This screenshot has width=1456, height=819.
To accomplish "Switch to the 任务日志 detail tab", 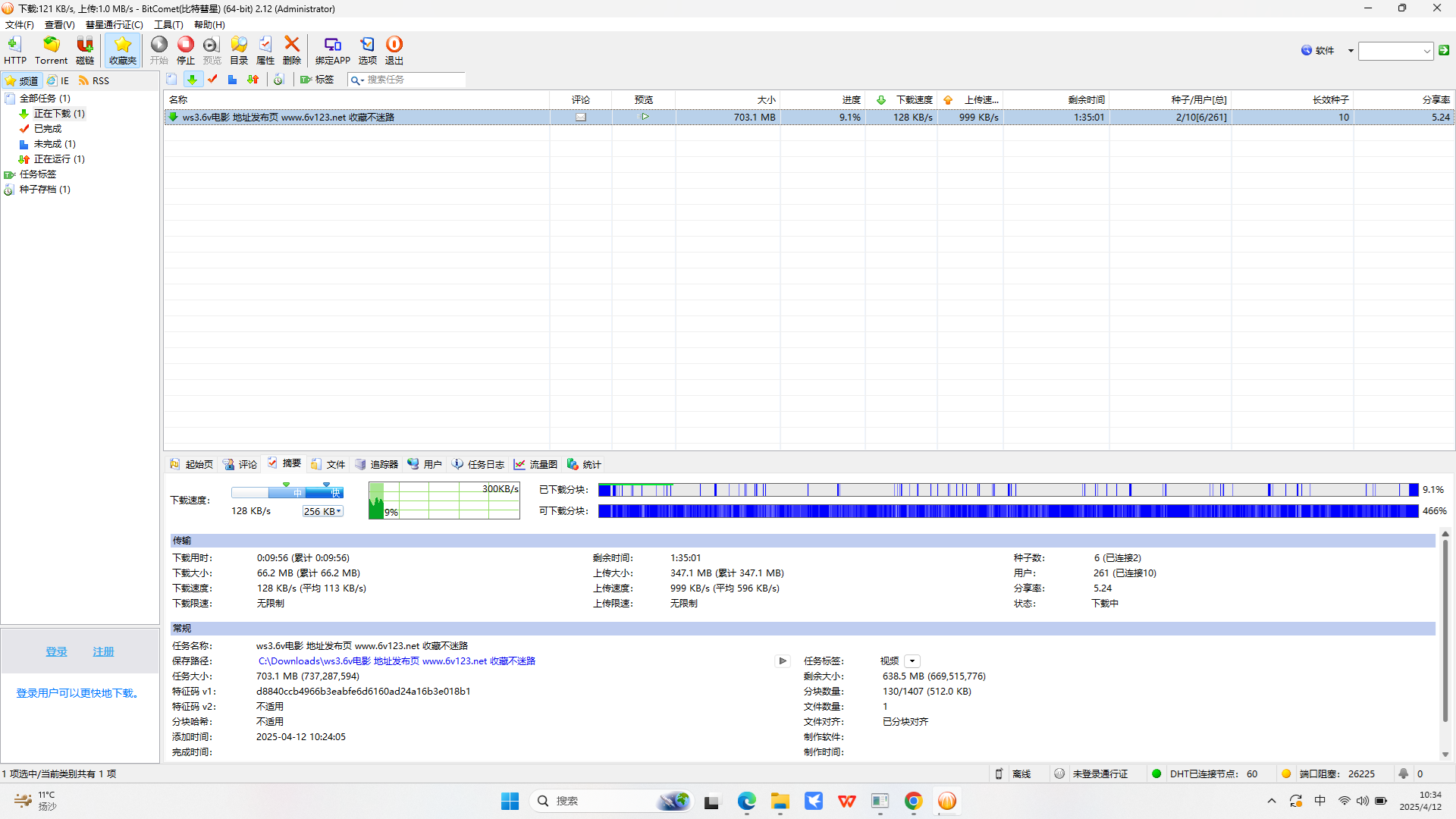I will point(479,464).
